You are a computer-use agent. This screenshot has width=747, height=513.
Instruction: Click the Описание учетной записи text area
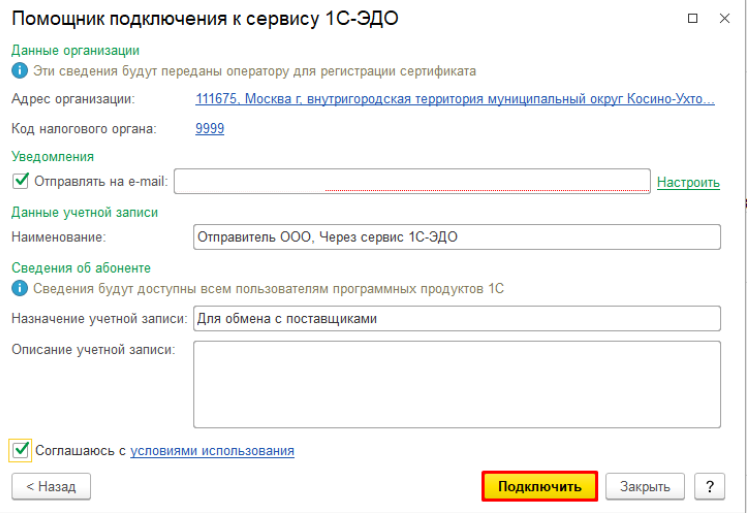[x=456, y=383]
